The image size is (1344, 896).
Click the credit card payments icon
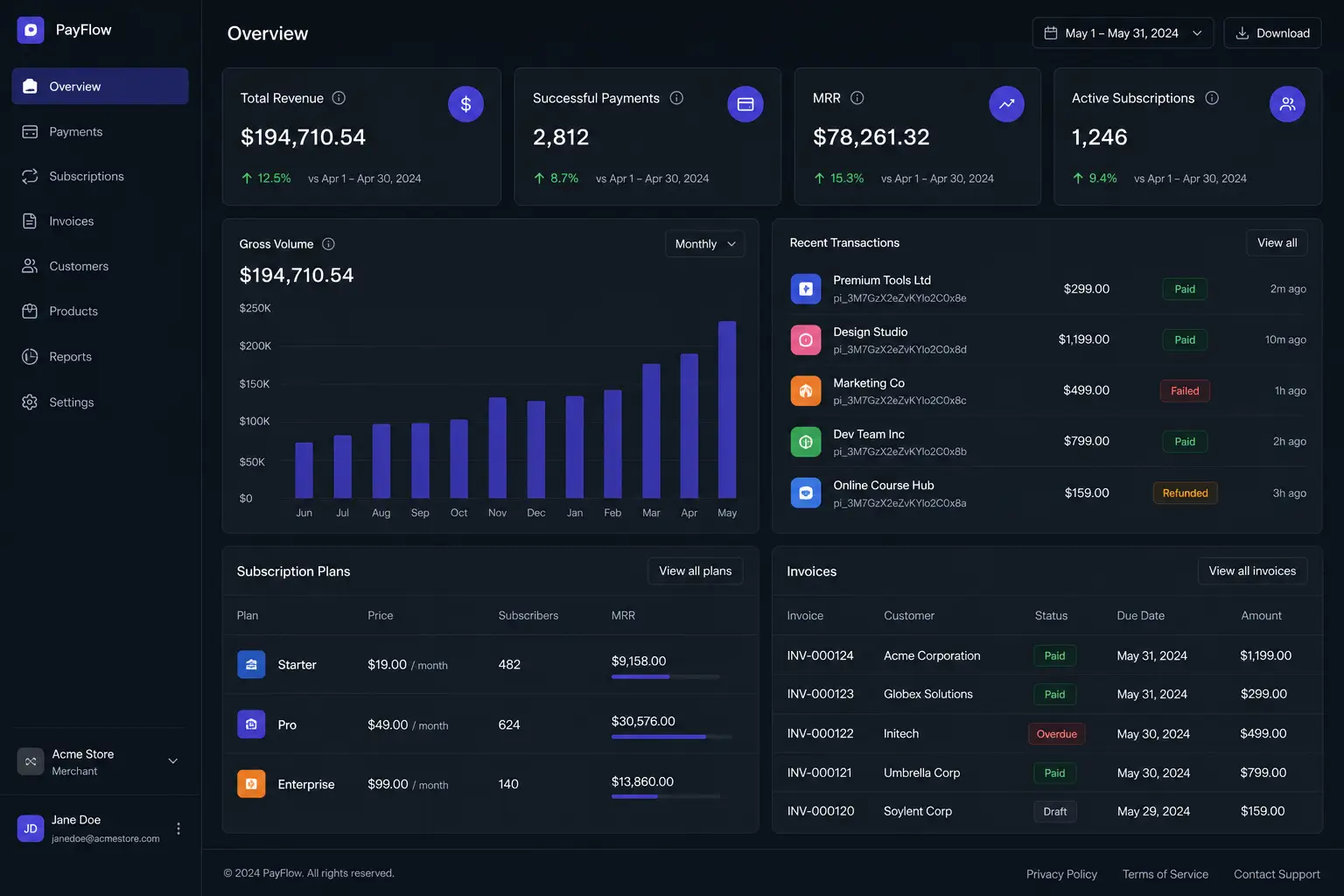pos(745,104)
